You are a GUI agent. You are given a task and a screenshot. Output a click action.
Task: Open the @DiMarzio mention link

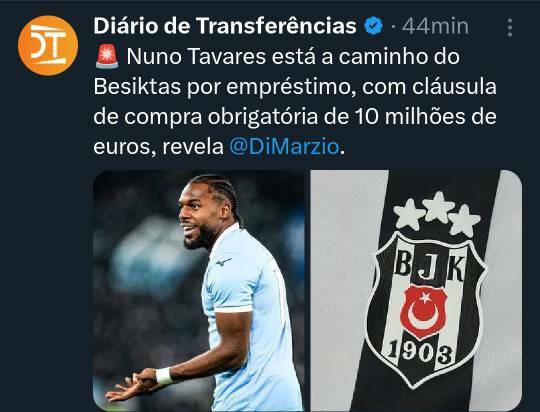pos(284,147)
